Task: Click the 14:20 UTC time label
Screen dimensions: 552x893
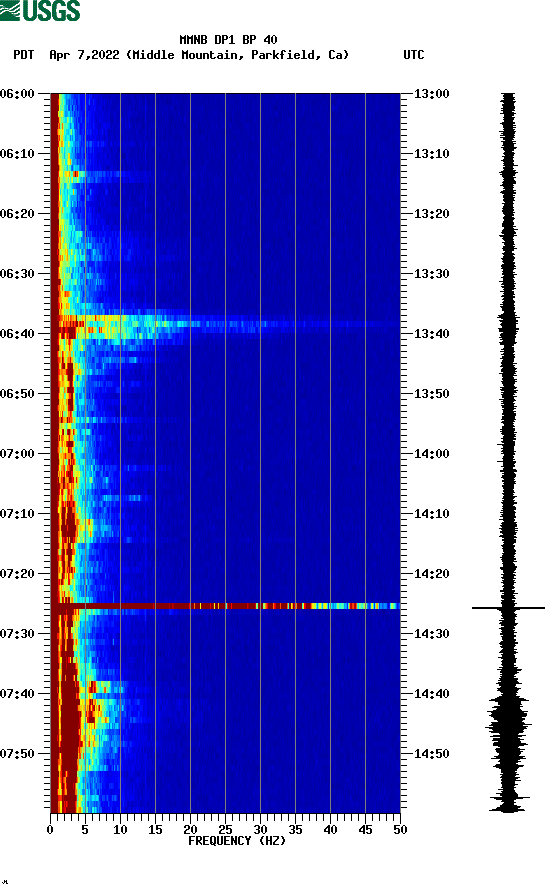Action: point(431,574)
